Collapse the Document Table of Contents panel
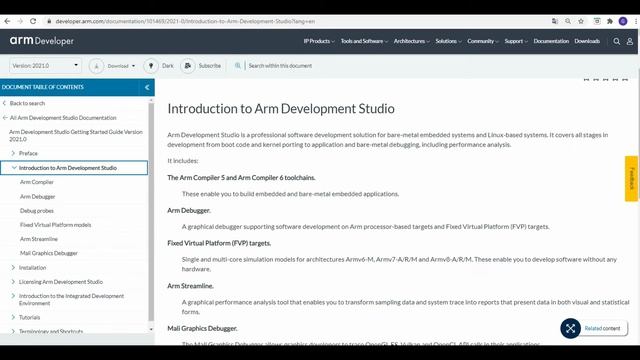Viewport: 640px width, 360px height. [x=147, y=87]
